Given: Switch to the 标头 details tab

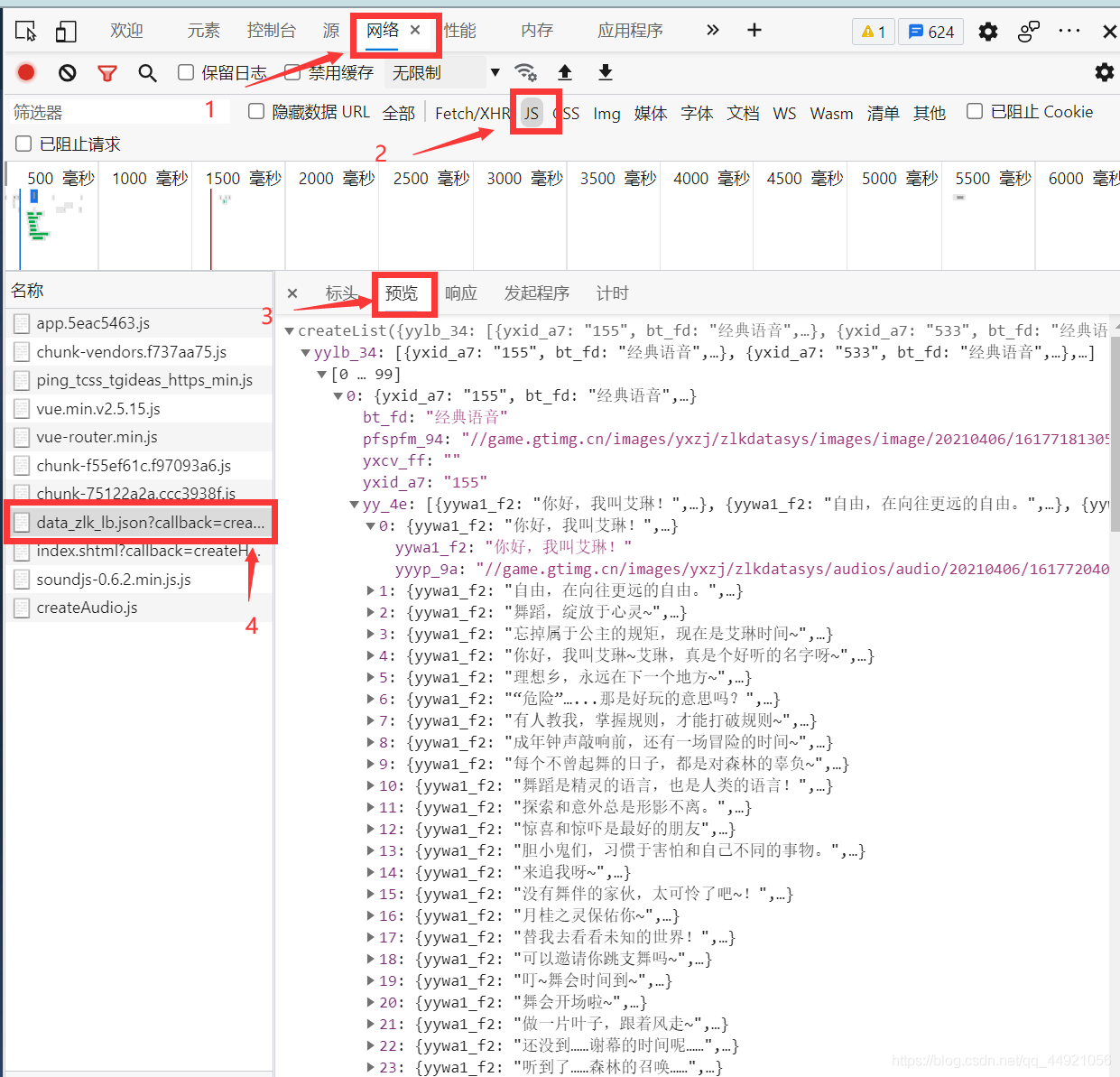Looking at the screenshot, I should (341, 293).
